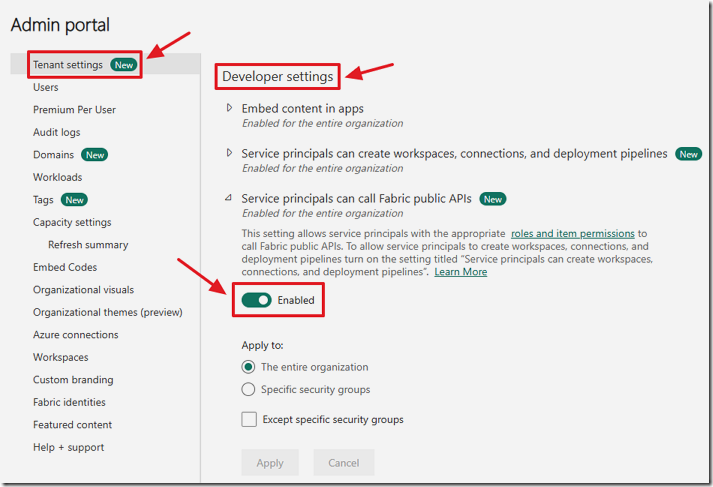Click New badge on Fabric public APIs setting
This screenshot has width=713, height=487.
tap(493, 199)
